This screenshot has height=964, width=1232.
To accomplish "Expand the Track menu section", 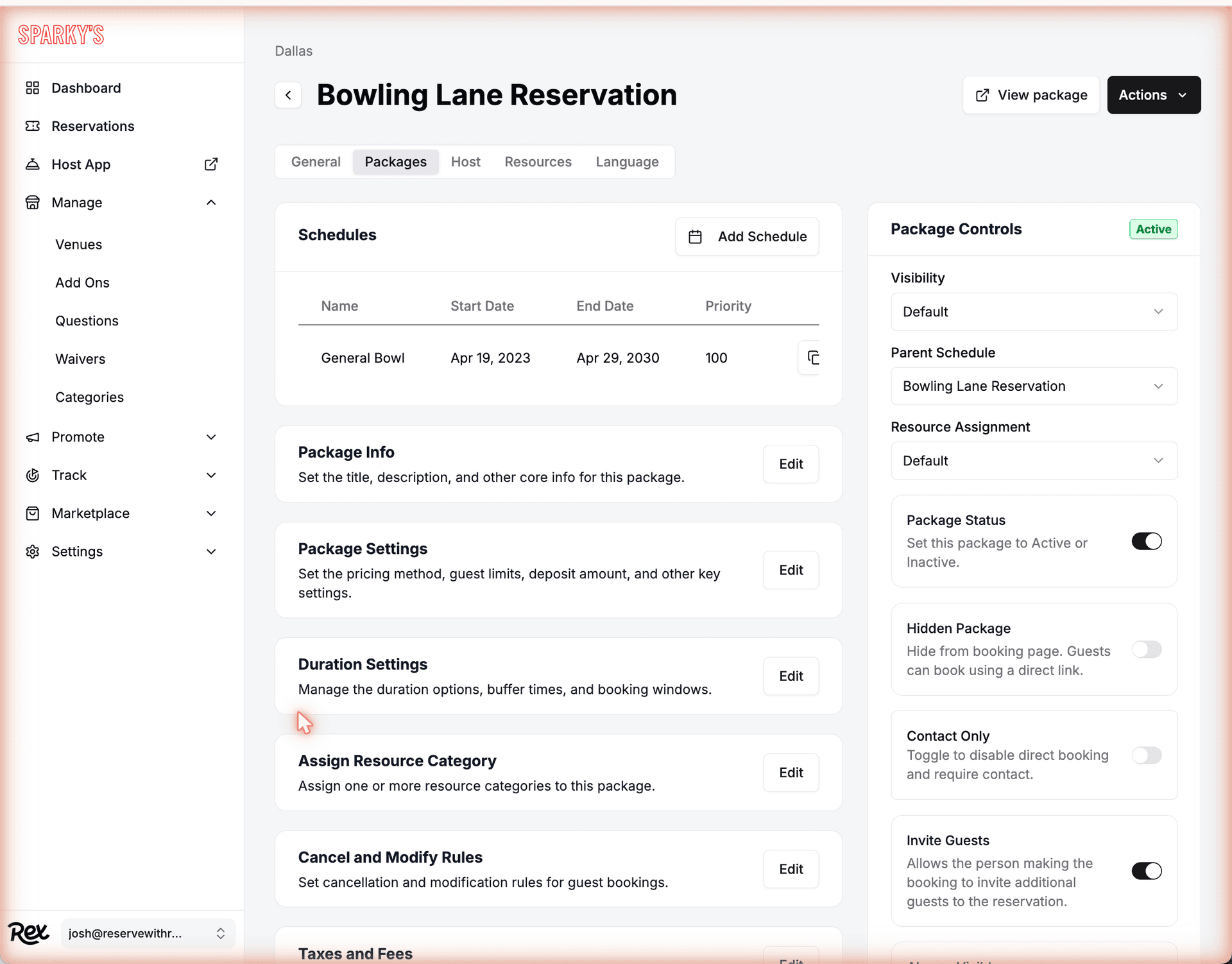I will tap(211, 475).
